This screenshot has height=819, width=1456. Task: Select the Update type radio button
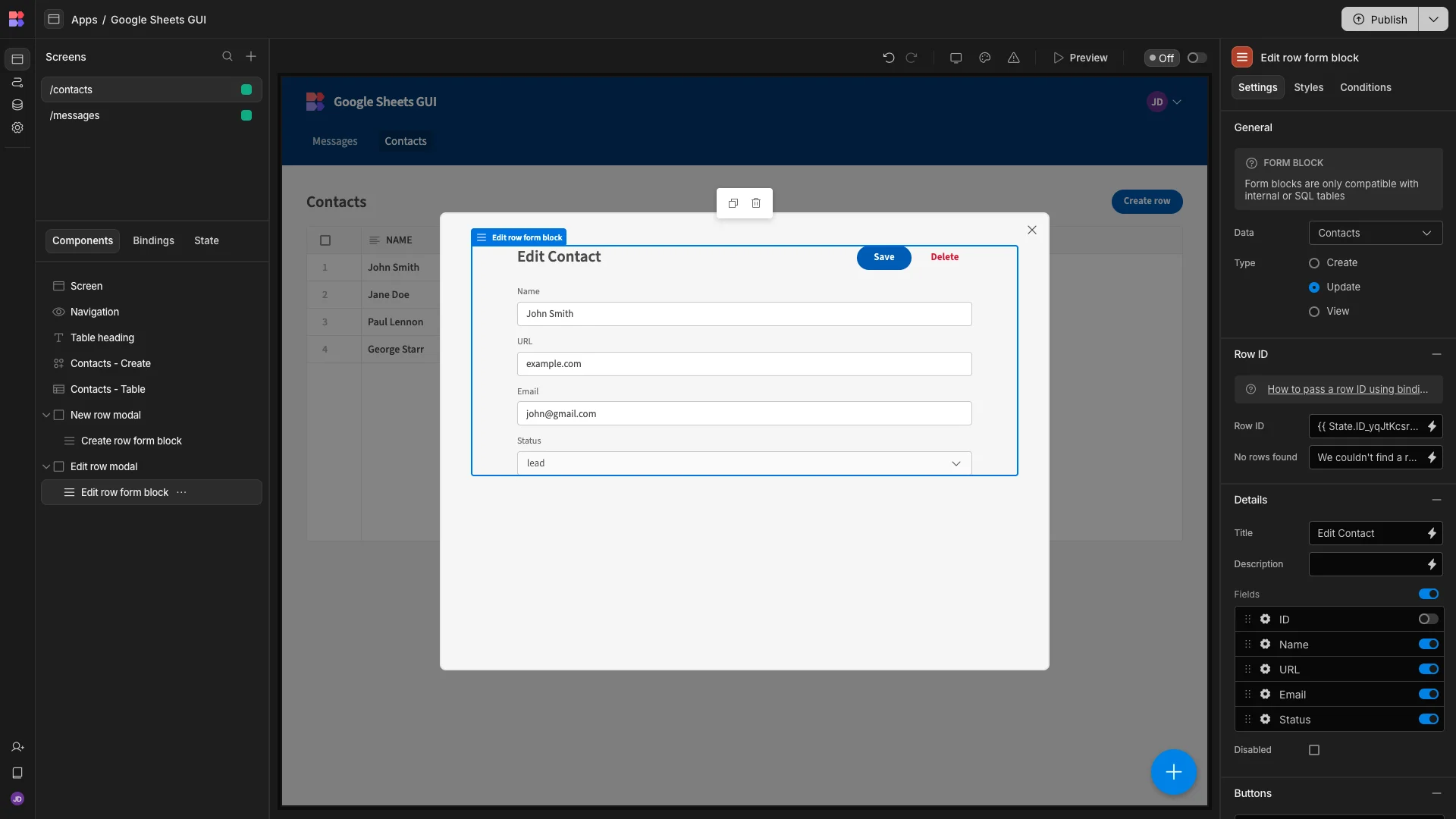tap(1314, 287)
